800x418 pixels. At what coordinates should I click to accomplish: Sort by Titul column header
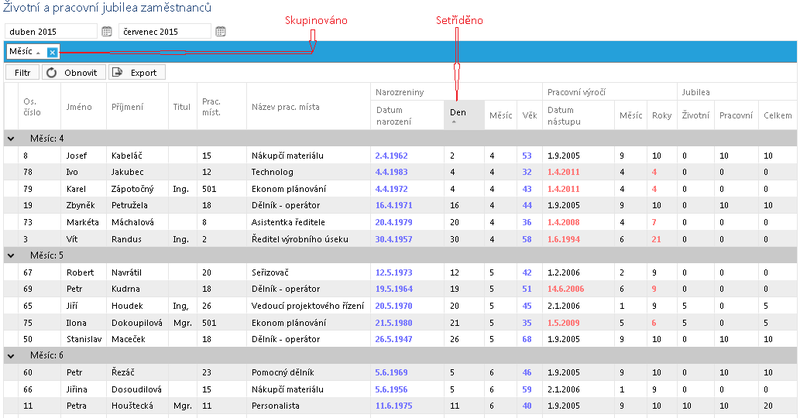(182, 107)
